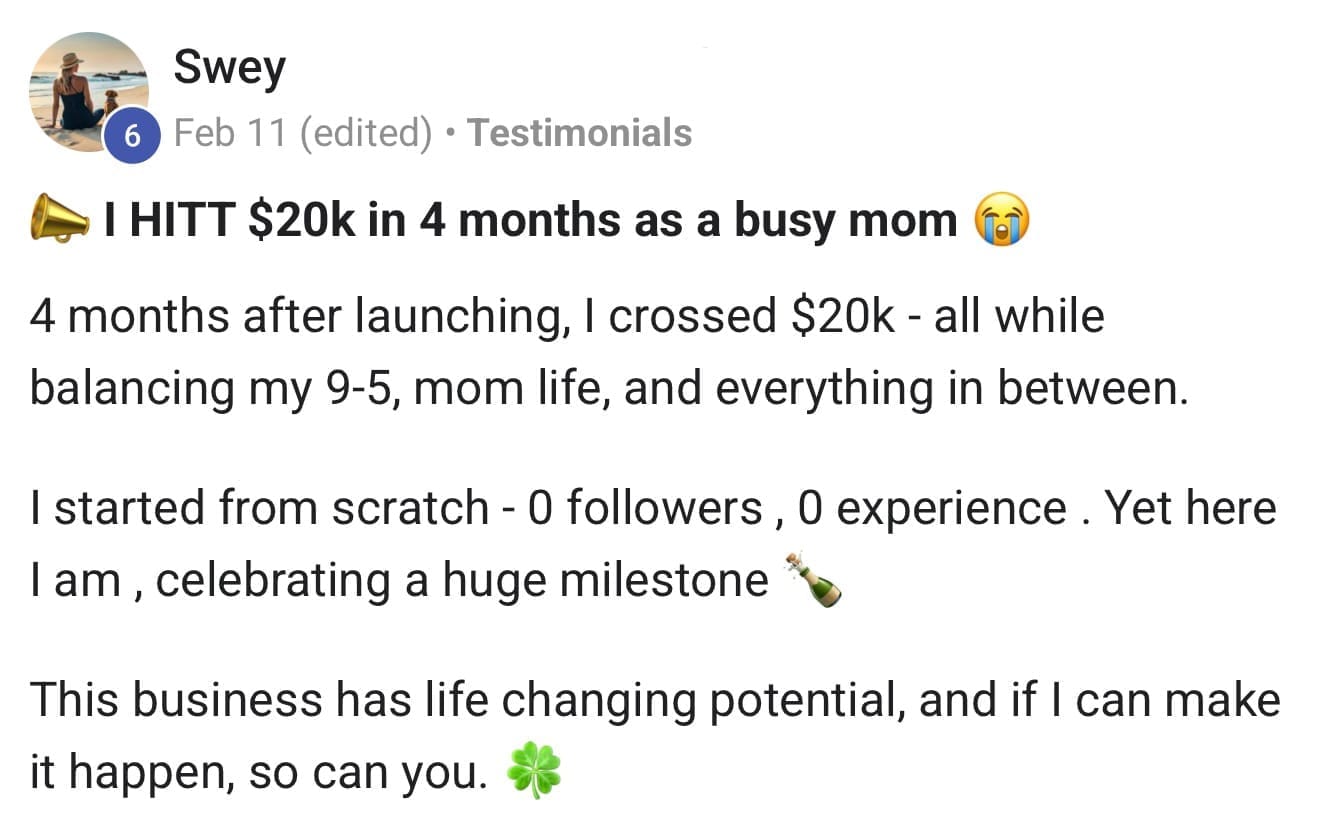
Task: Click the megaphone emoji in the title
Action: tap(60, 220)
